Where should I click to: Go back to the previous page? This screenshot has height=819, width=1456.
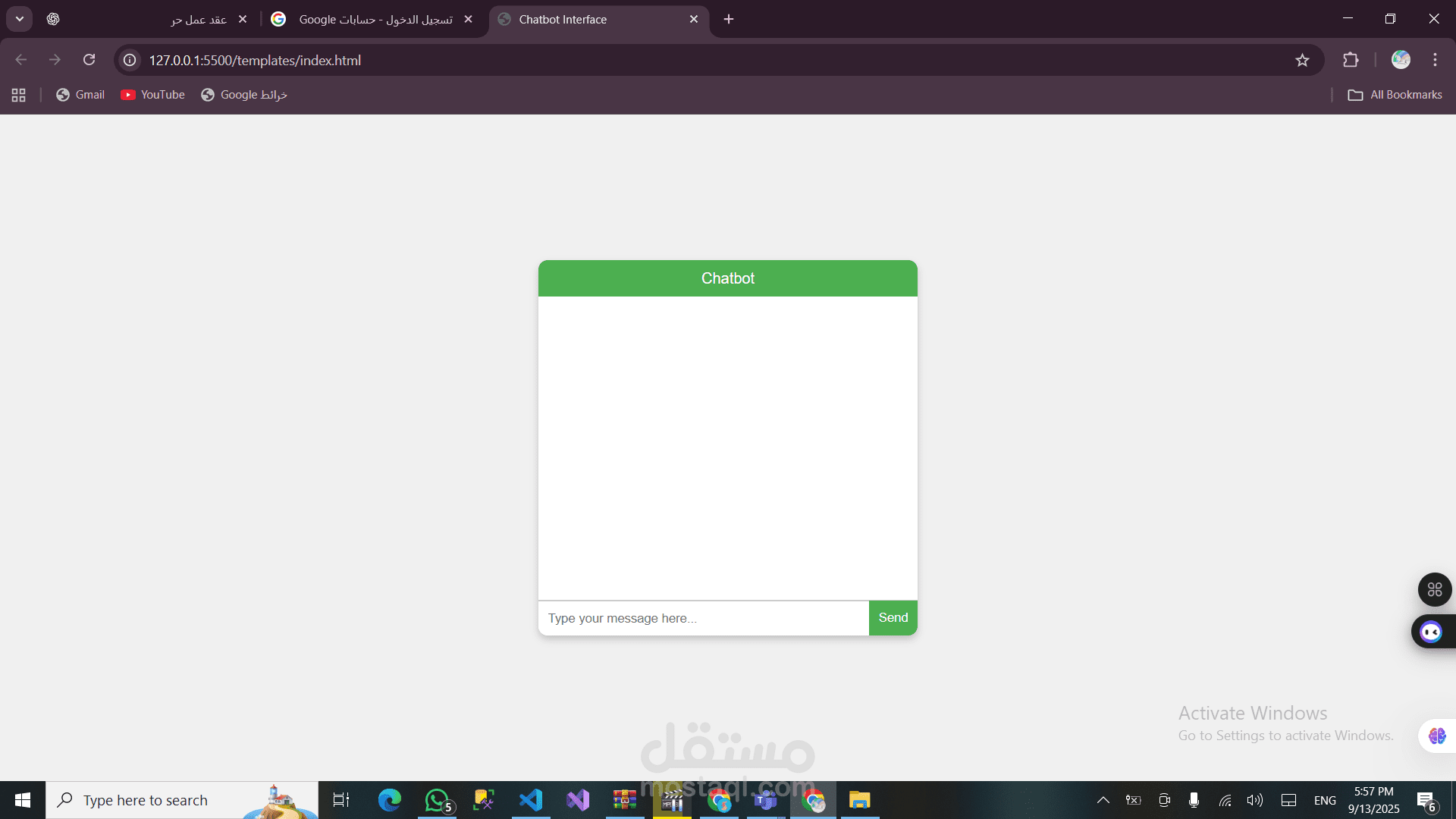(x=21, y=60)
